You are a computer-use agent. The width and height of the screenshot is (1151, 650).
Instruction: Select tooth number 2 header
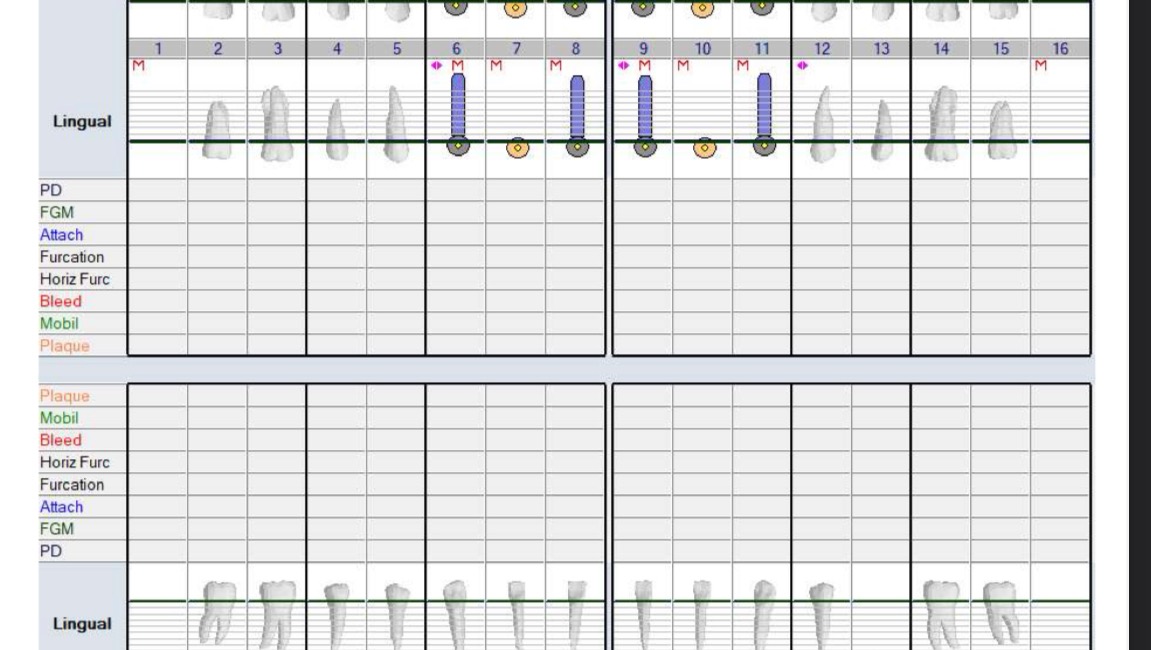click(x=217, y=48)
